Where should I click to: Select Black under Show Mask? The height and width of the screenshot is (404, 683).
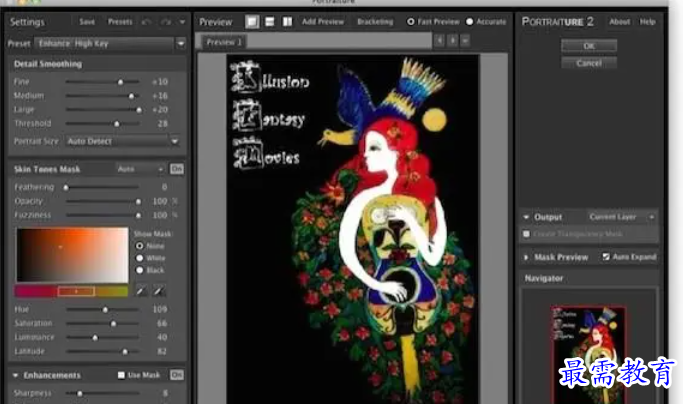(139, 270)
